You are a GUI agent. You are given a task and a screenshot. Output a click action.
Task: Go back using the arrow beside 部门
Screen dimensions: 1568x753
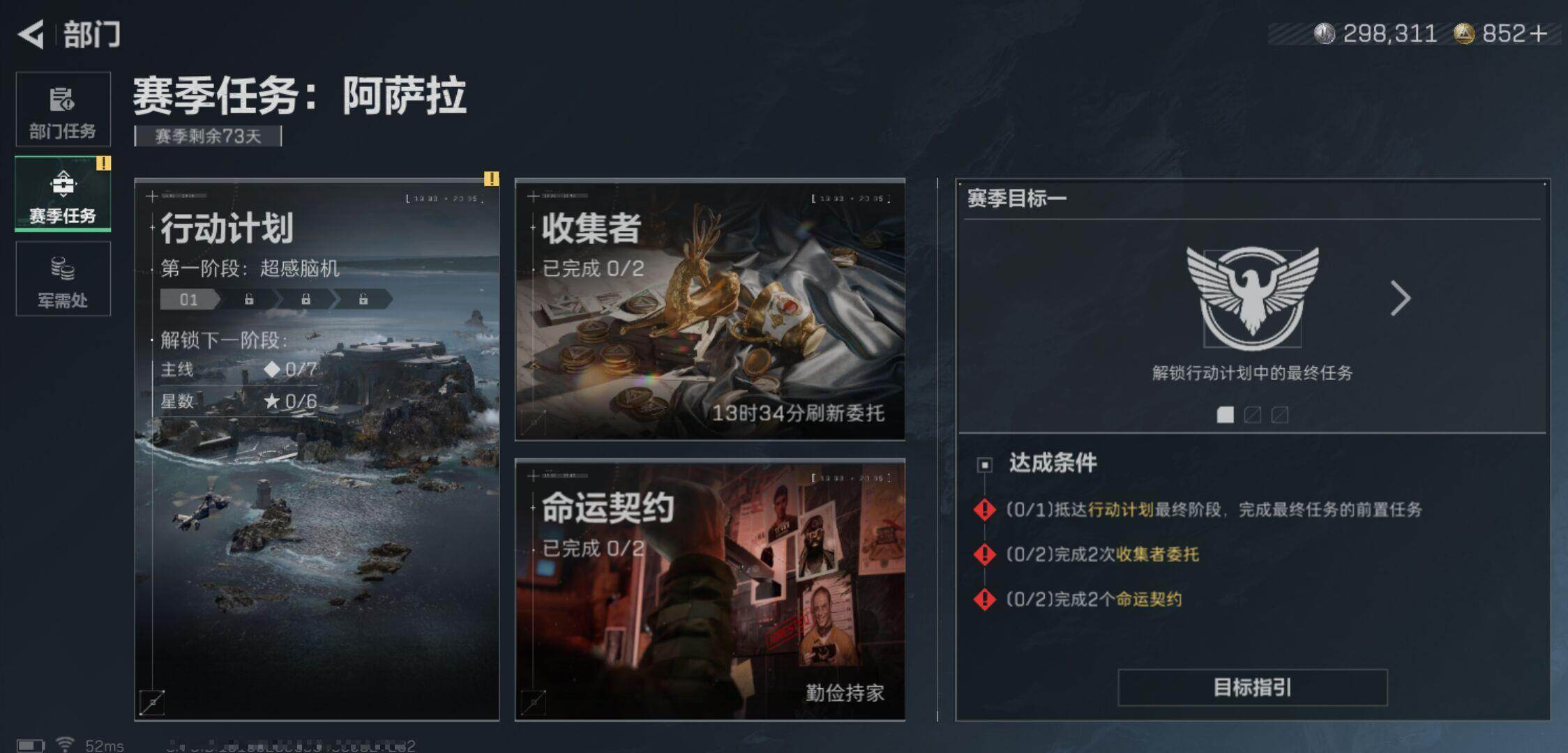pyautogui.click(x=31, y=33)
